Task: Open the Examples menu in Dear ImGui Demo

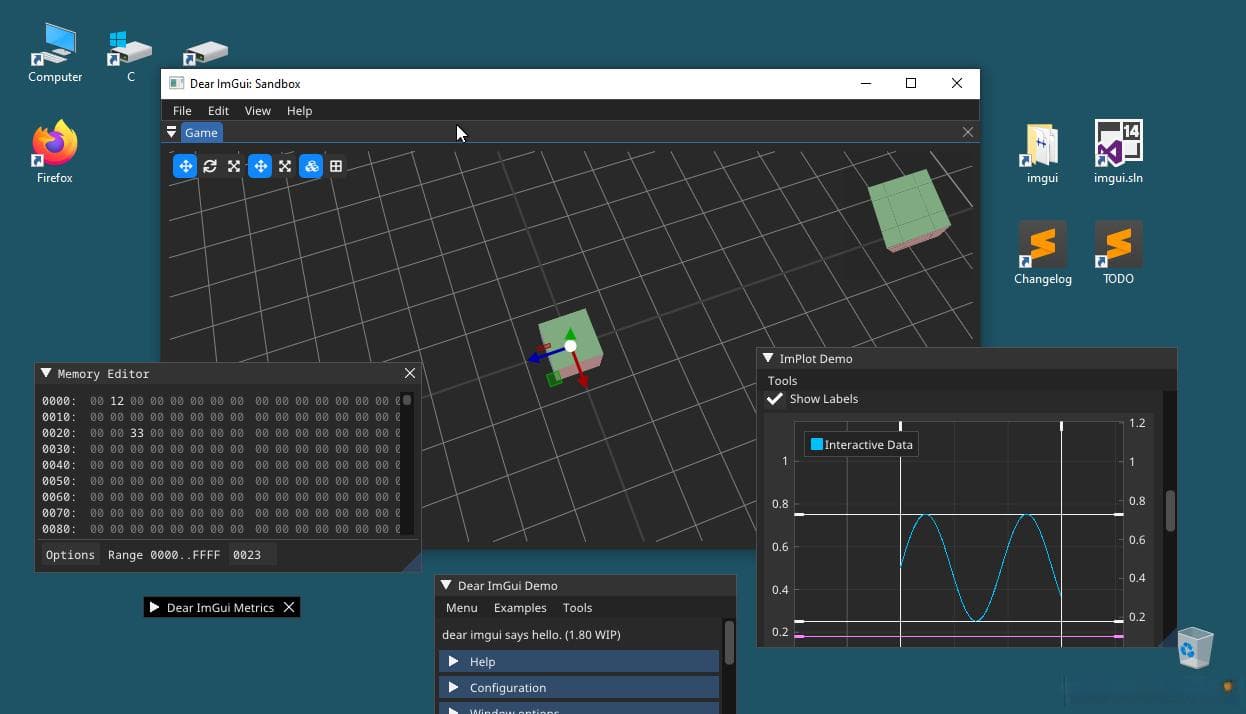Action: 520,607
